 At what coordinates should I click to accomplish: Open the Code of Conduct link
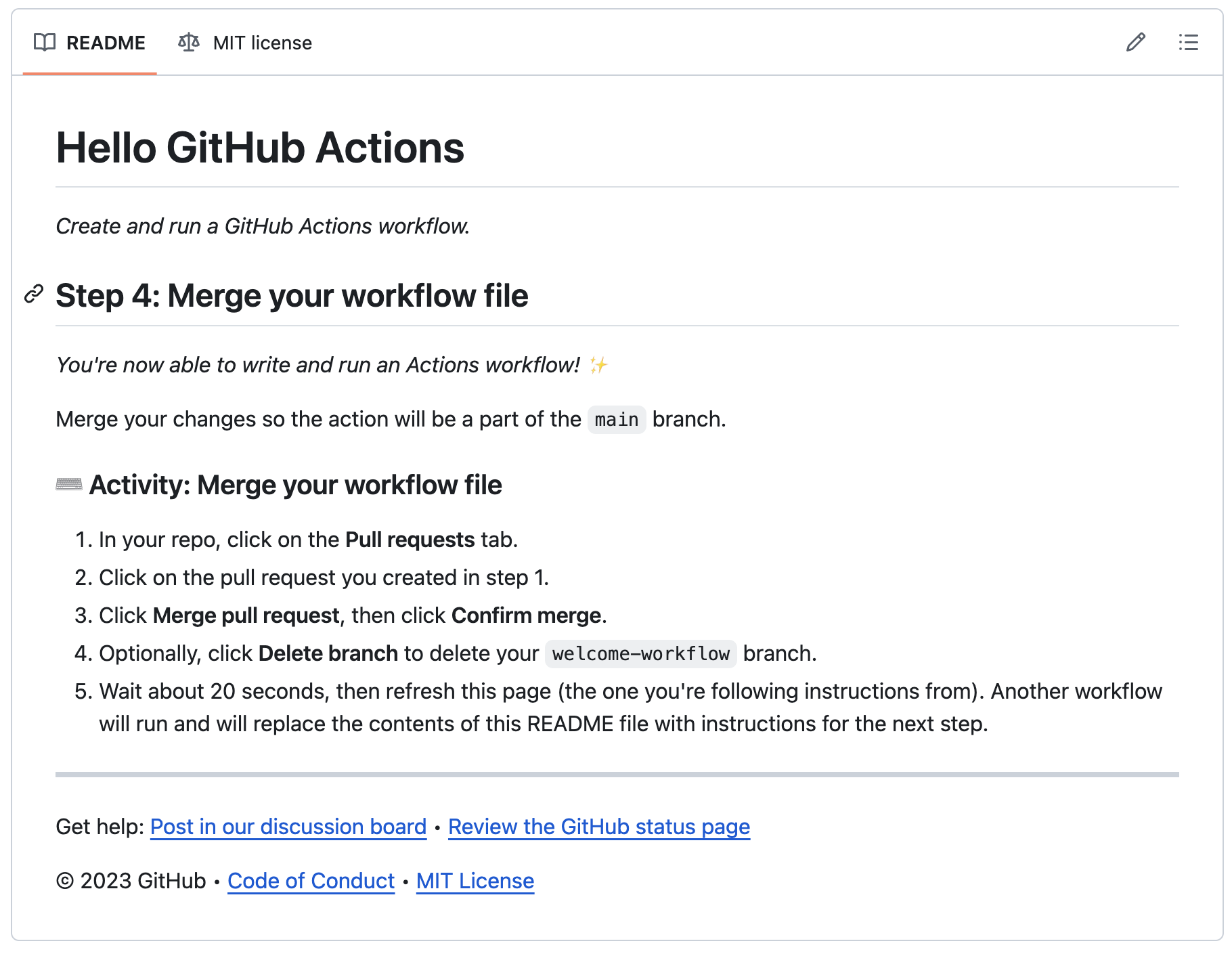[311, 881]
